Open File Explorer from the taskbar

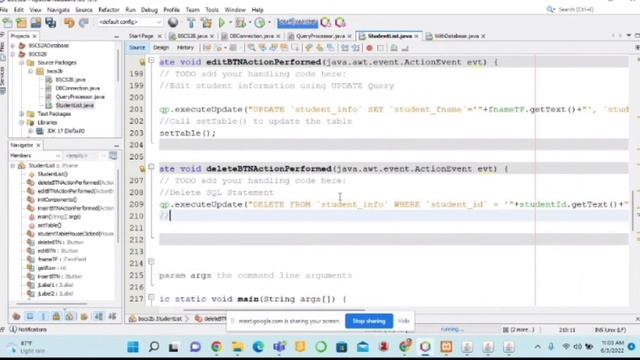coord(237,347)
